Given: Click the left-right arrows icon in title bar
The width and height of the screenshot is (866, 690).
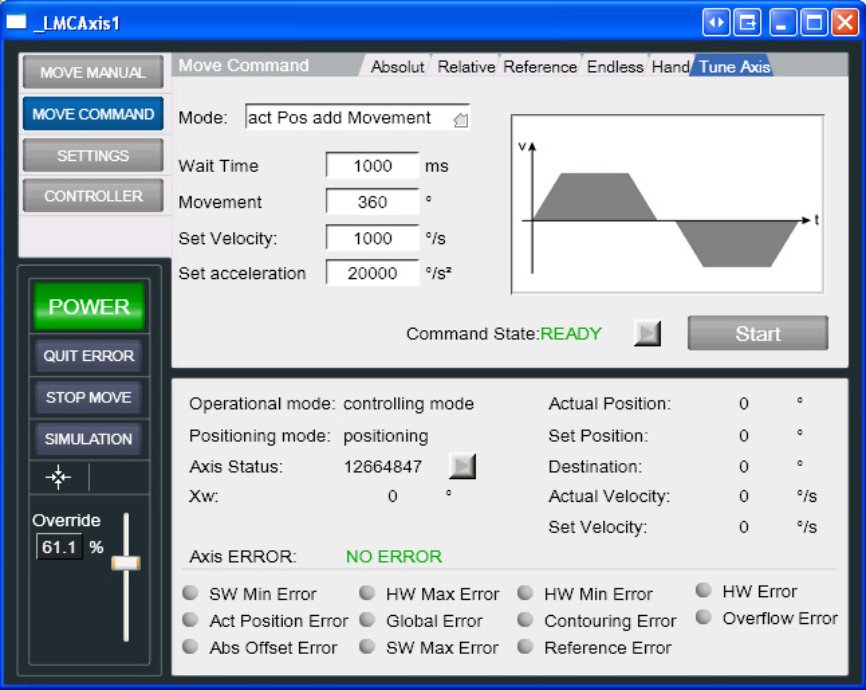Looking at the screenshot, I should point(716,23).
